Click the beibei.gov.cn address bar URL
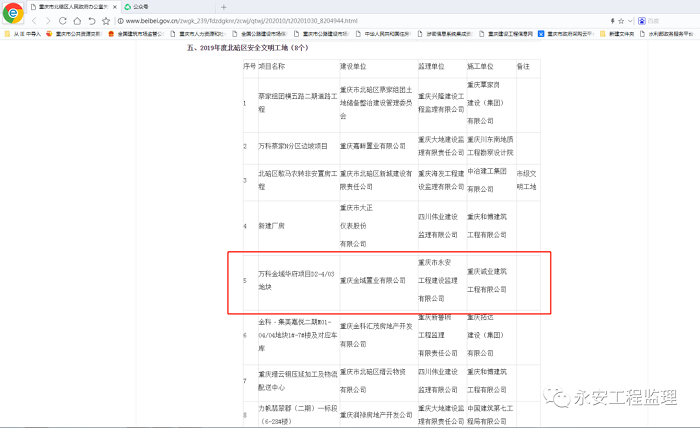This screenshot has height=428, width=700. tap(242, 21)
